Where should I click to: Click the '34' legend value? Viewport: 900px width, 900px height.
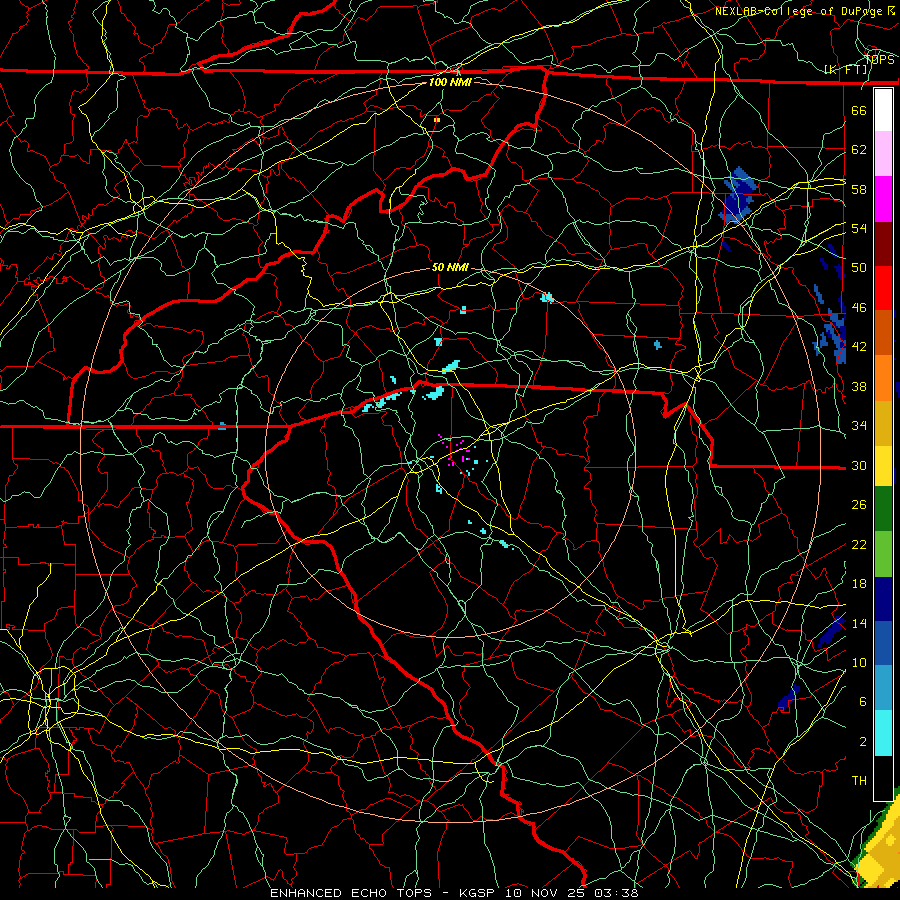point(859,426)
